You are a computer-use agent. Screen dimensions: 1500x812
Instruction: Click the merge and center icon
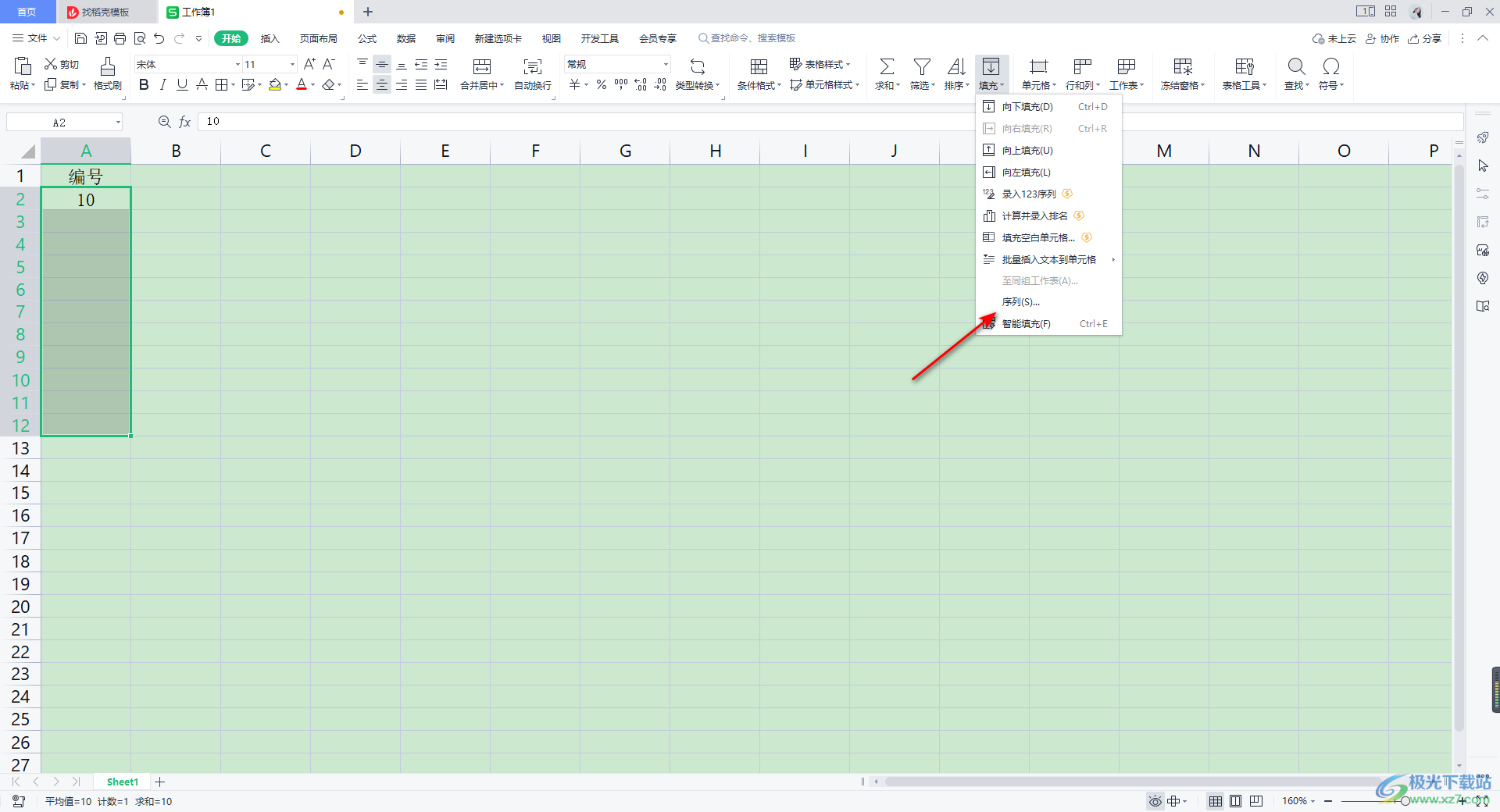(482, 66)
